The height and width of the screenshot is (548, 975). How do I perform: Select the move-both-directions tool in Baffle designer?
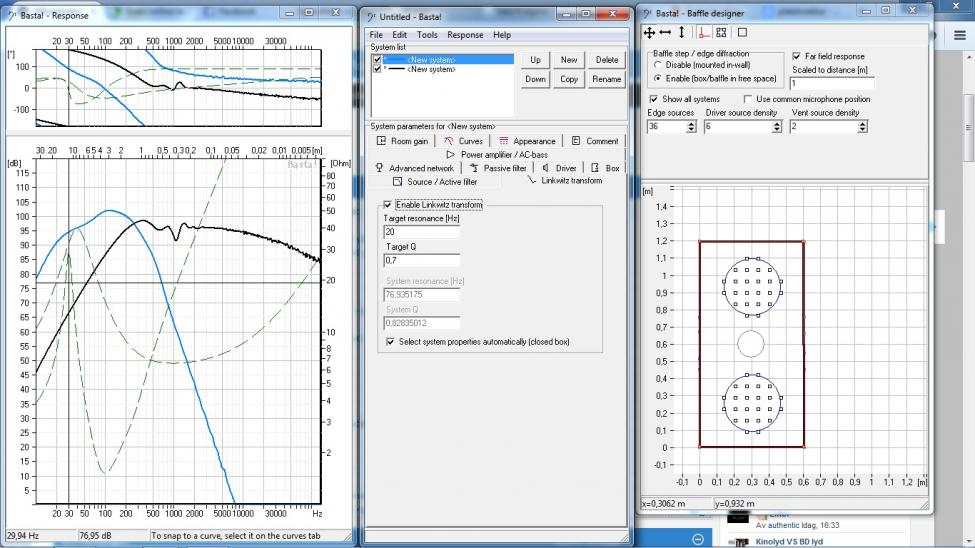coord(649,32)
